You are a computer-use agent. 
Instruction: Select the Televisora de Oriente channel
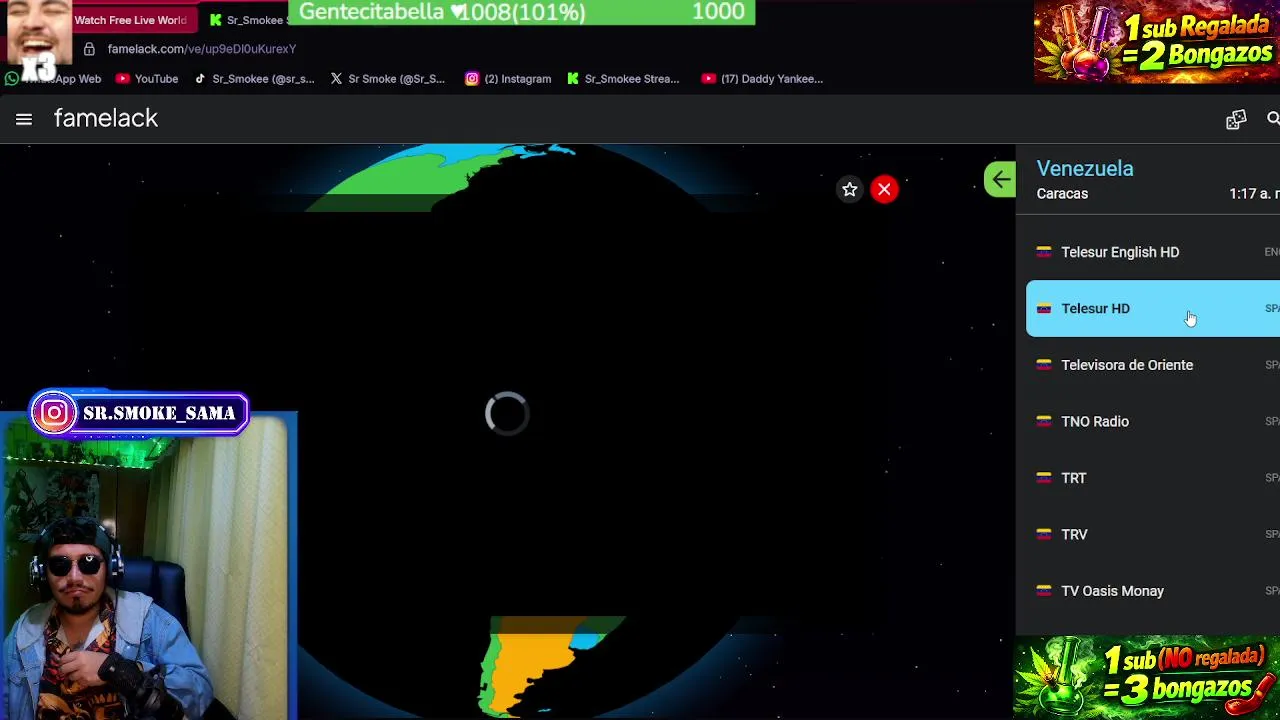tap(1153, 365)
